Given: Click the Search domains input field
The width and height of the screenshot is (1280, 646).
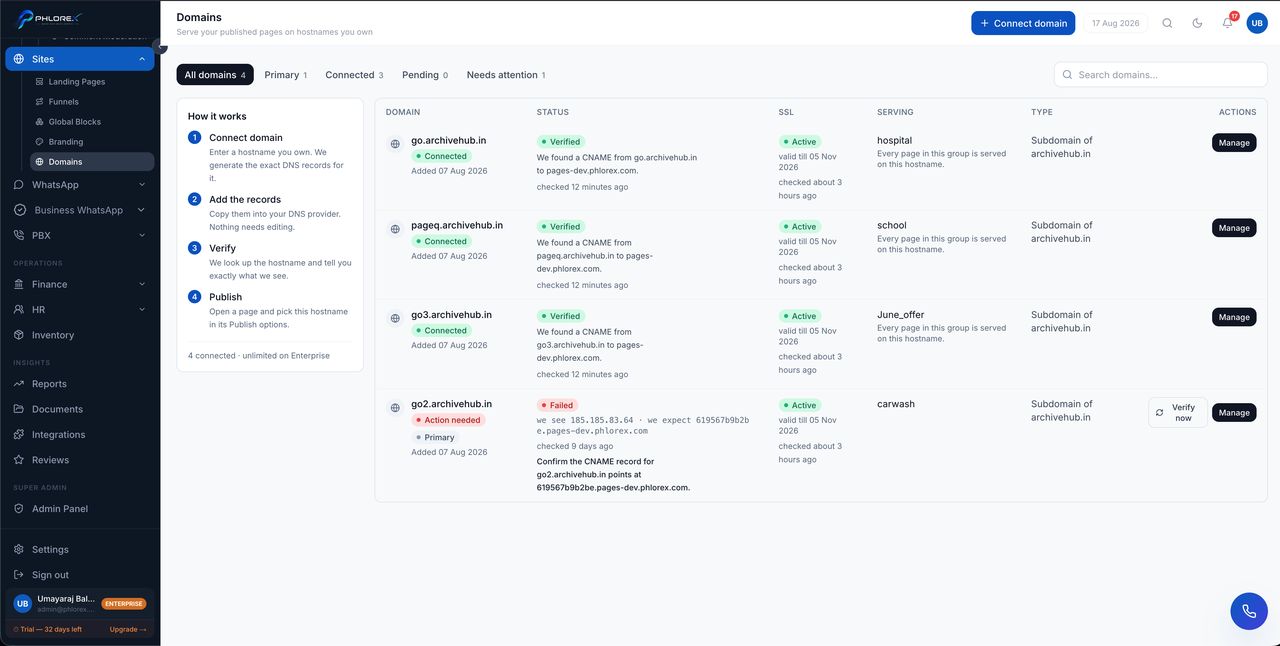Looking at the screenshot, I should tap(1161, 75).
